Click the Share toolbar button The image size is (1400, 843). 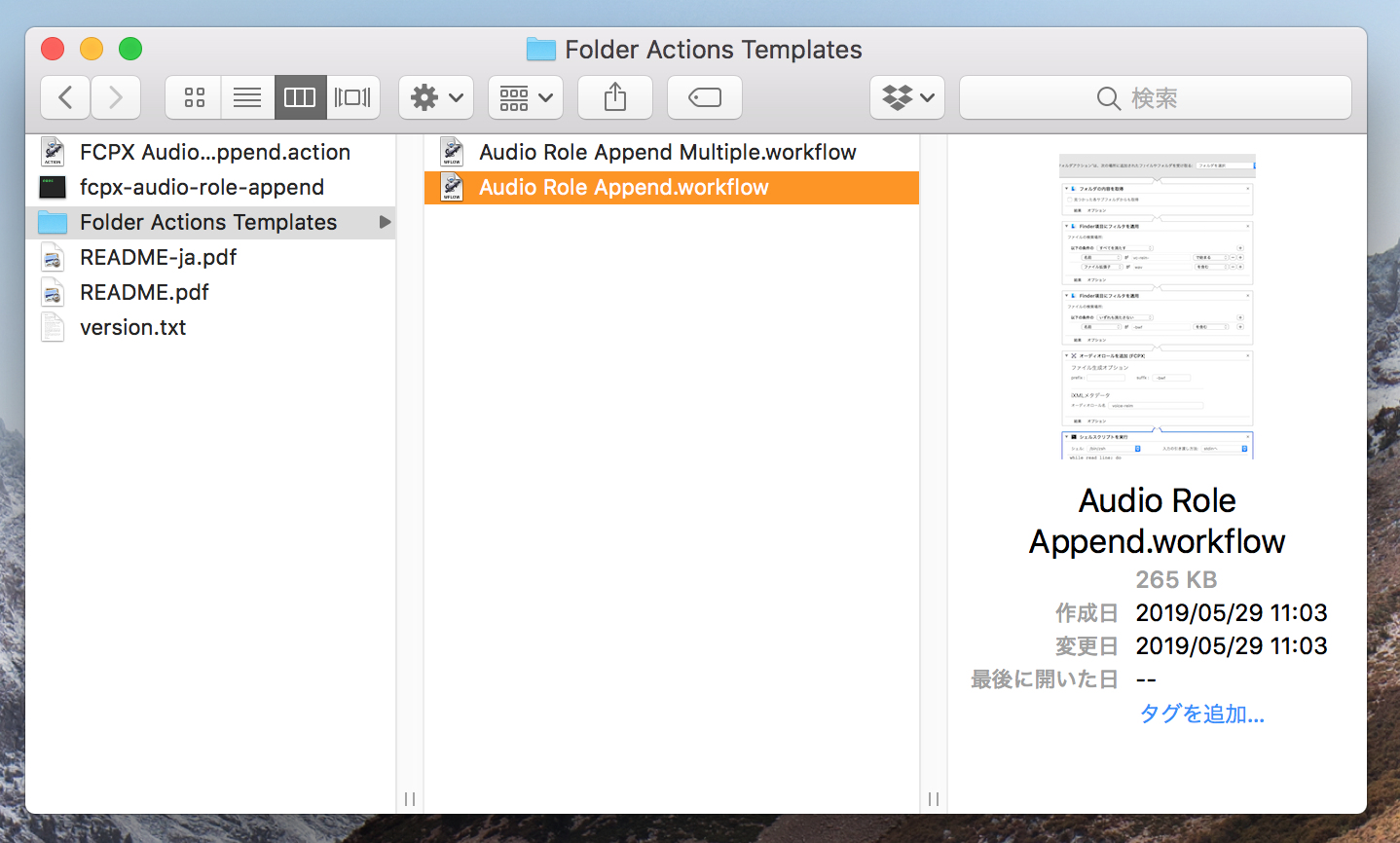615,97
